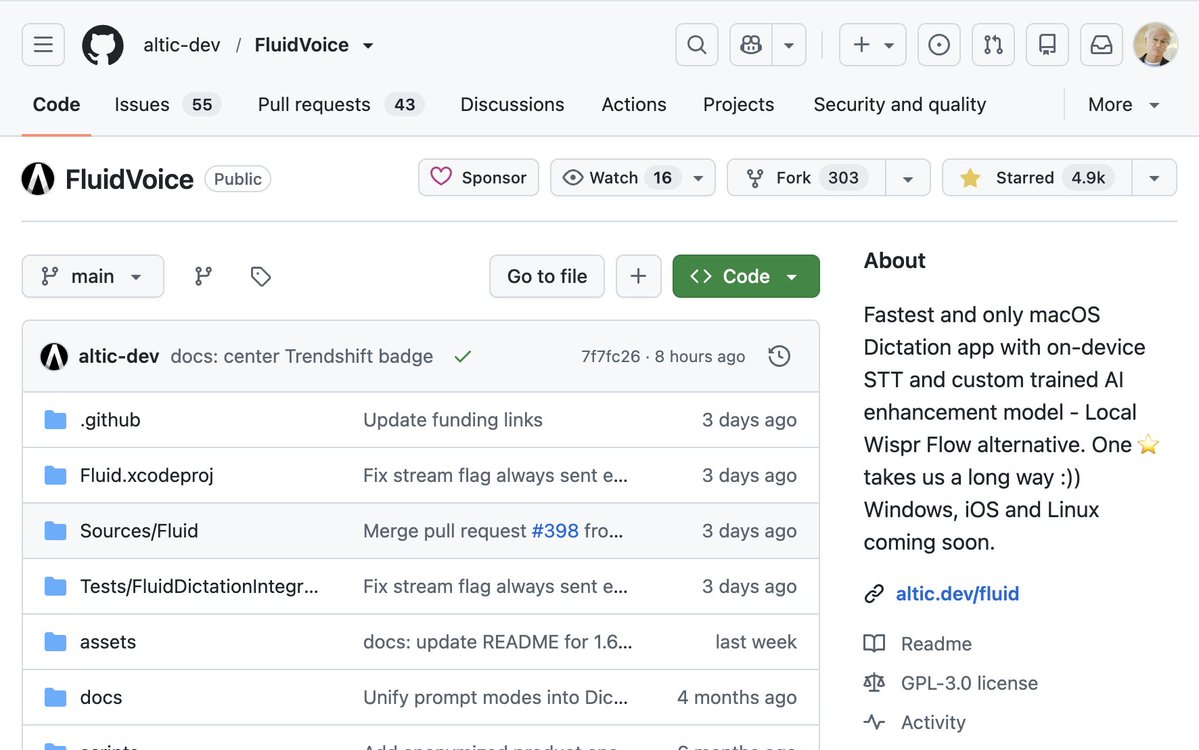Expand the More tabs dropdown
The image size is (1199, 750).
[1123, 104]
